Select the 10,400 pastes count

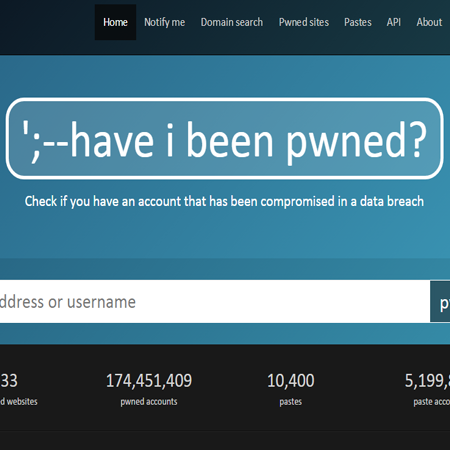click(291, 381)
